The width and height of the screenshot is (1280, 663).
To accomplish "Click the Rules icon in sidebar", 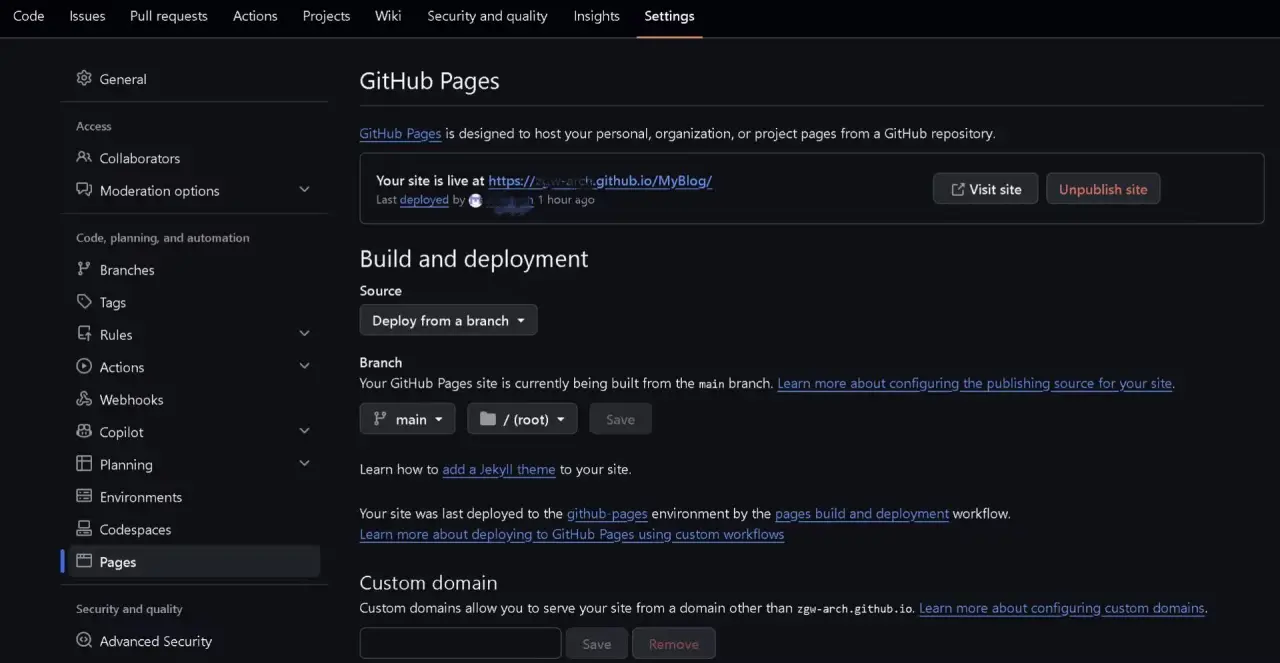I will coord(84,334).
